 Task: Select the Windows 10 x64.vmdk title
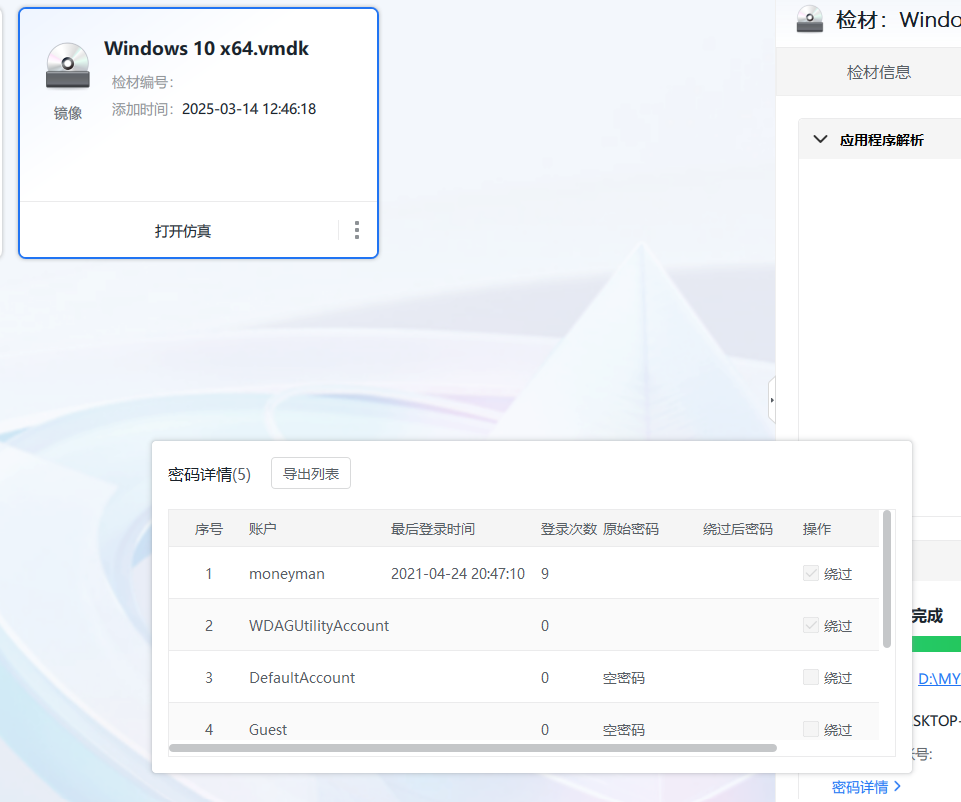(206, 48)
